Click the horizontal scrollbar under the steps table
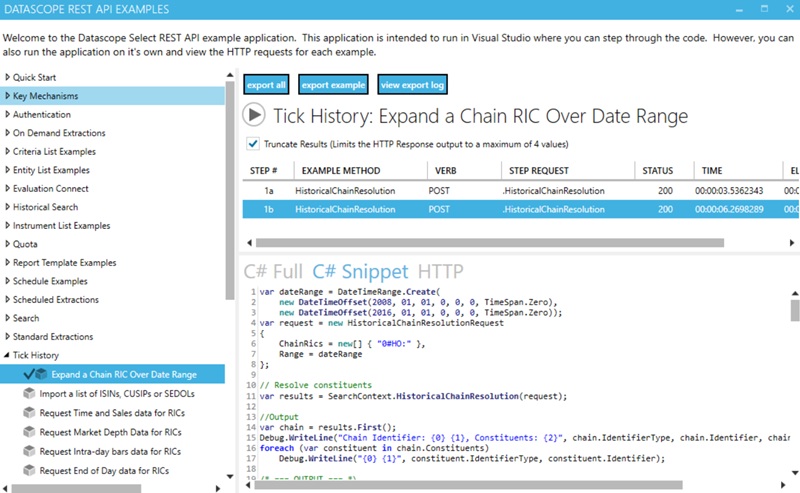This screenshot has width=800, height=493. tap(500, 242)
